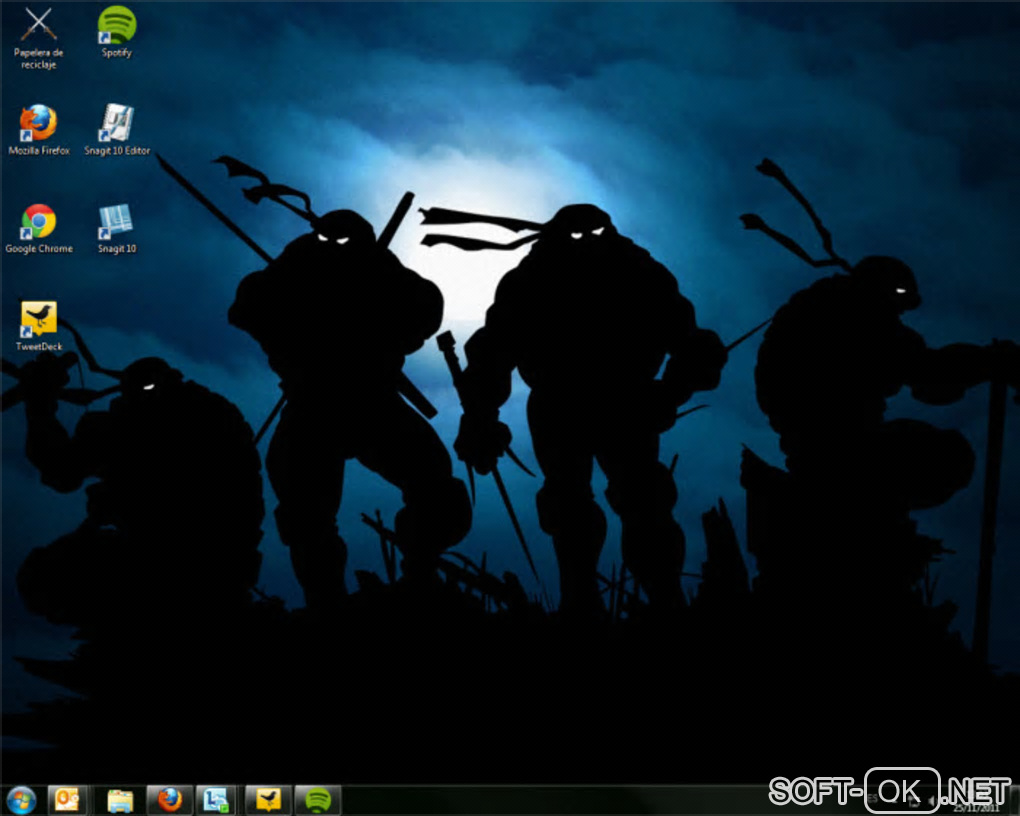Screen dimensions: 1020x816
Task: Switch to TweetDeck in the taskbar
Action: [x=268, y=800]
